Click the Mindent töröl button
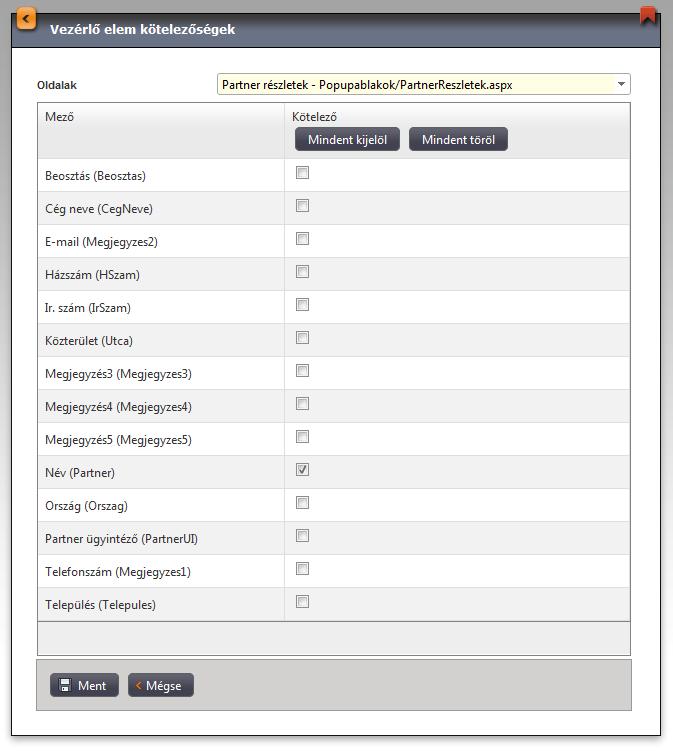This screenshot has width=673, height=751. (x=458, y=139)
